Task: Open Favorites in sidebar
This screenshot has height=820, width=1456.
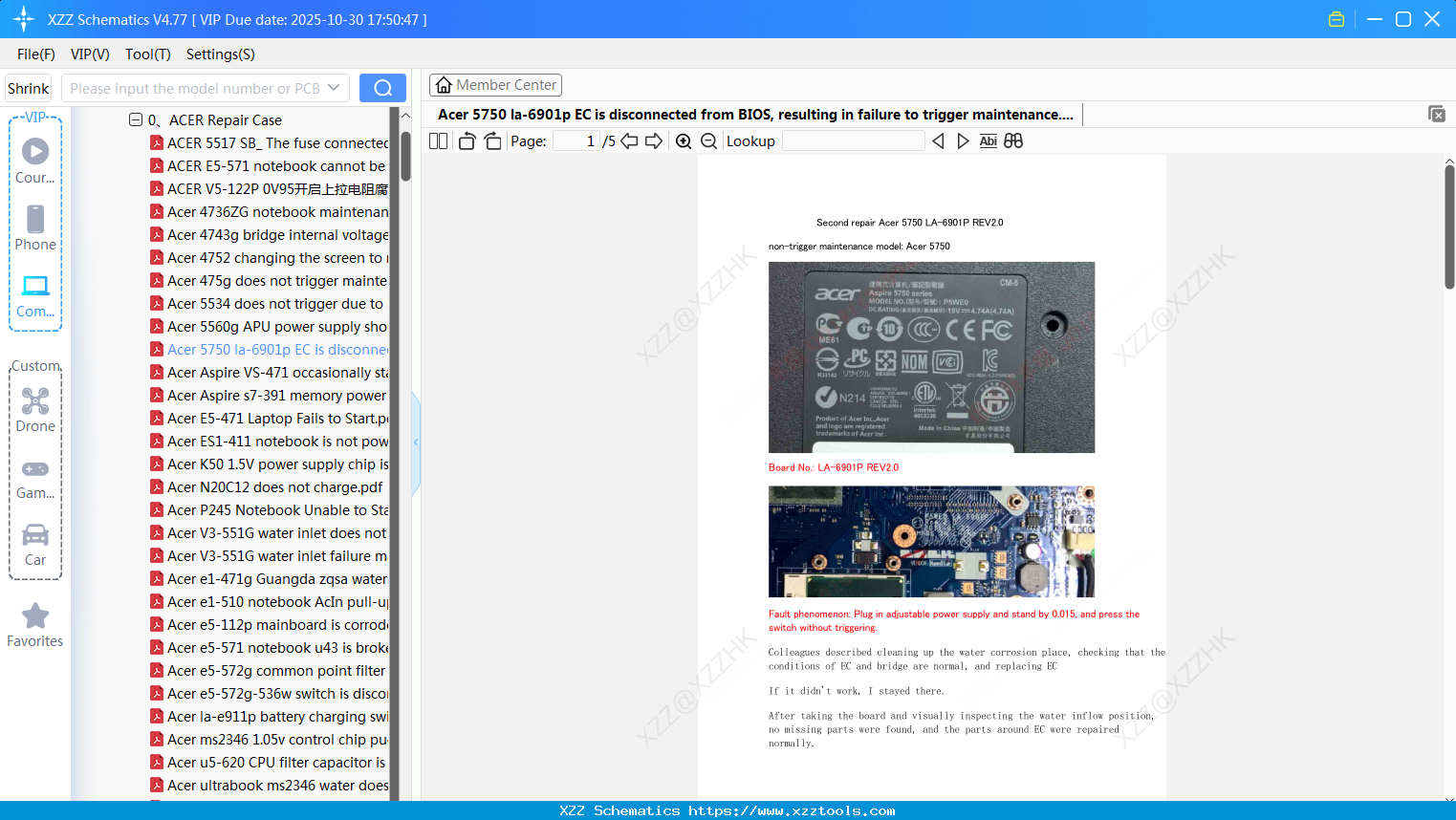Action: pyautogui.click(x=35, y=626)
